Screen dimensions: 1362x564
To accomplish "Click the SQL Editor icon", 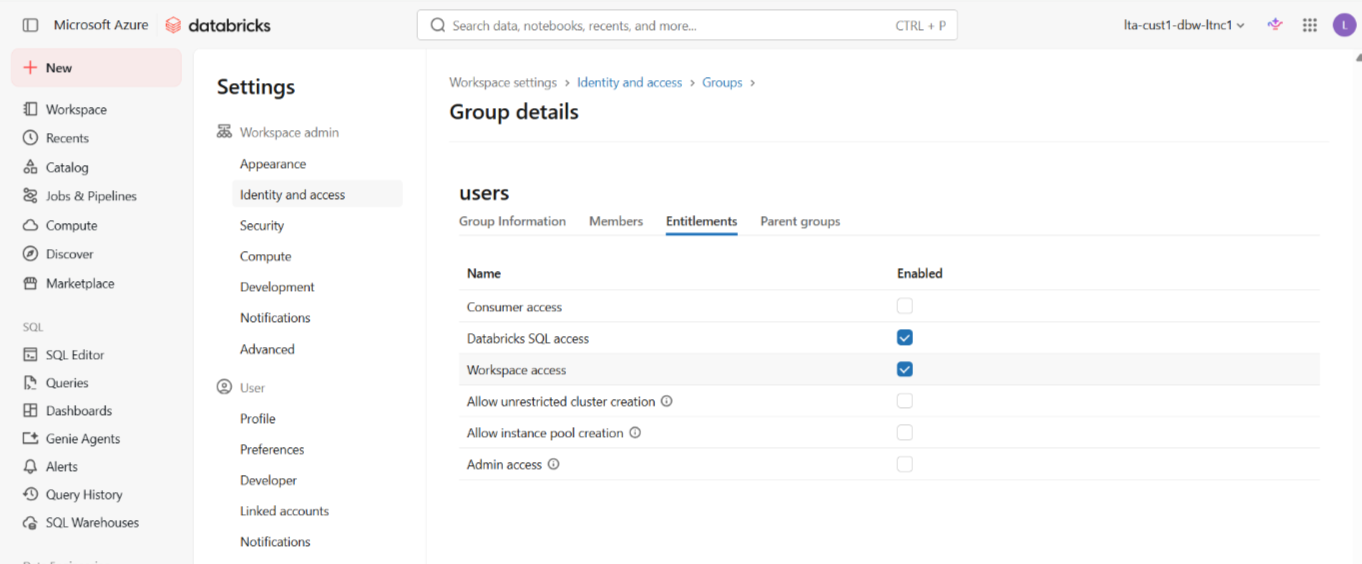I will click(30, 354).
